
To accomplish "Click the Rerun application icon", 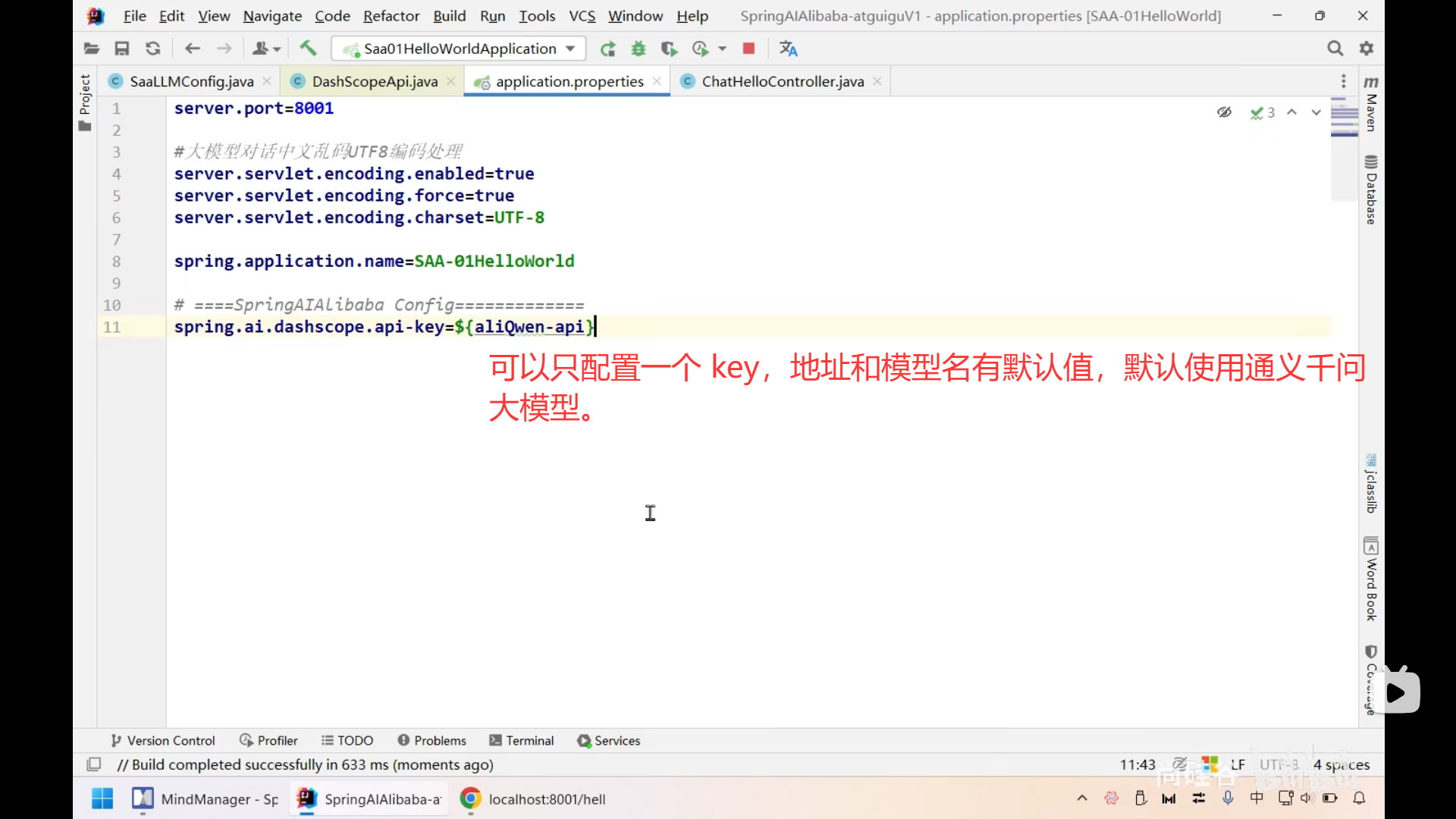I will click(607, 49).
